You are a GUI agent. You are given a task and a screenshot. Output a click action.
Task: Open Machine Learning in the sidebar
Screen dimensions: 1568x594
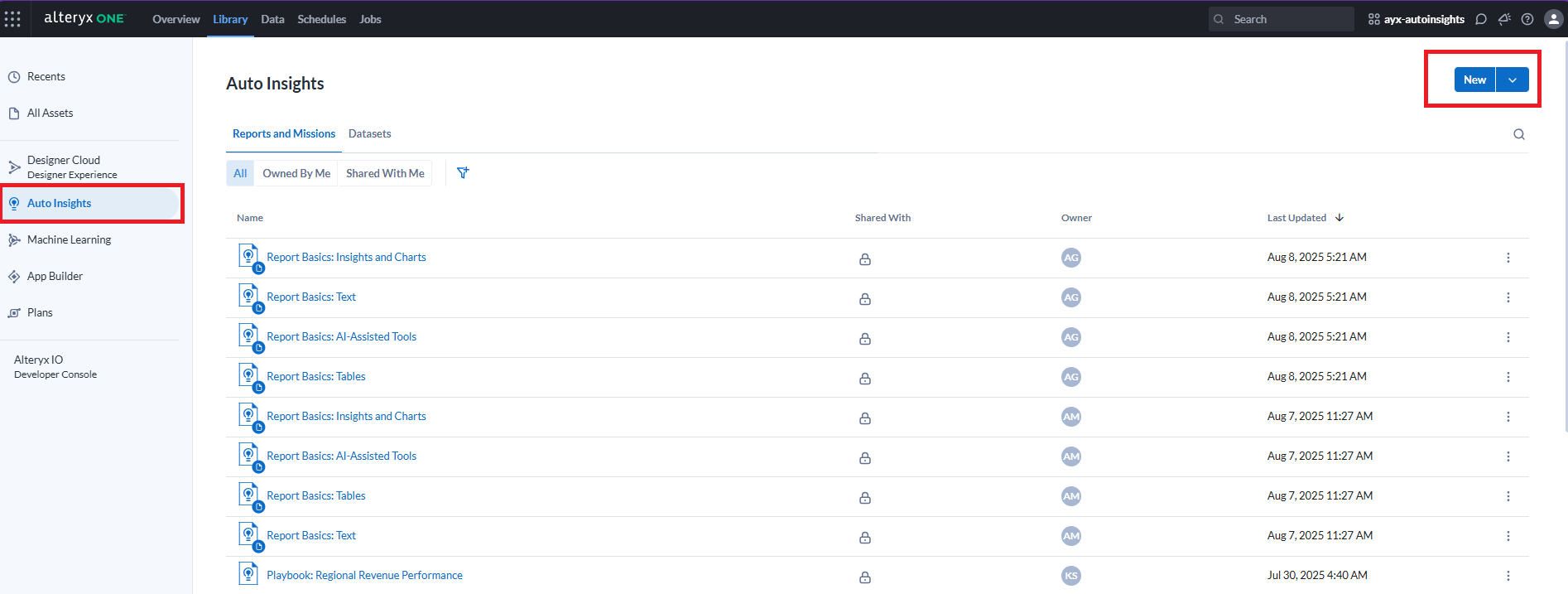(69, 239)
